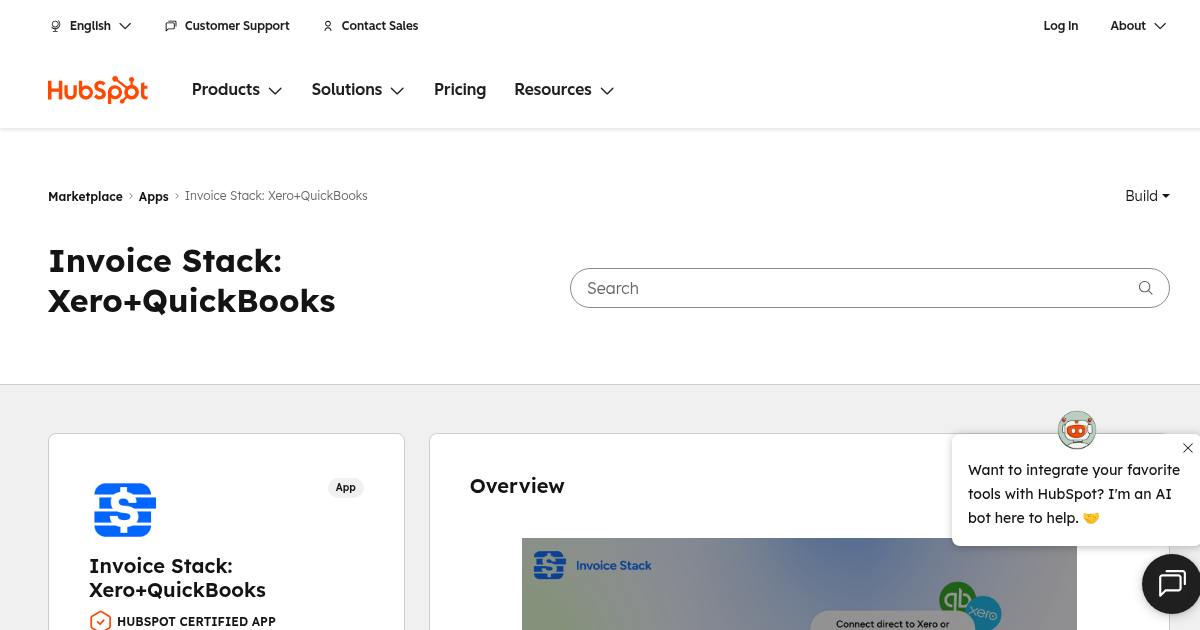
Task: Open the Build dropdown
Action: point(1147,196)
